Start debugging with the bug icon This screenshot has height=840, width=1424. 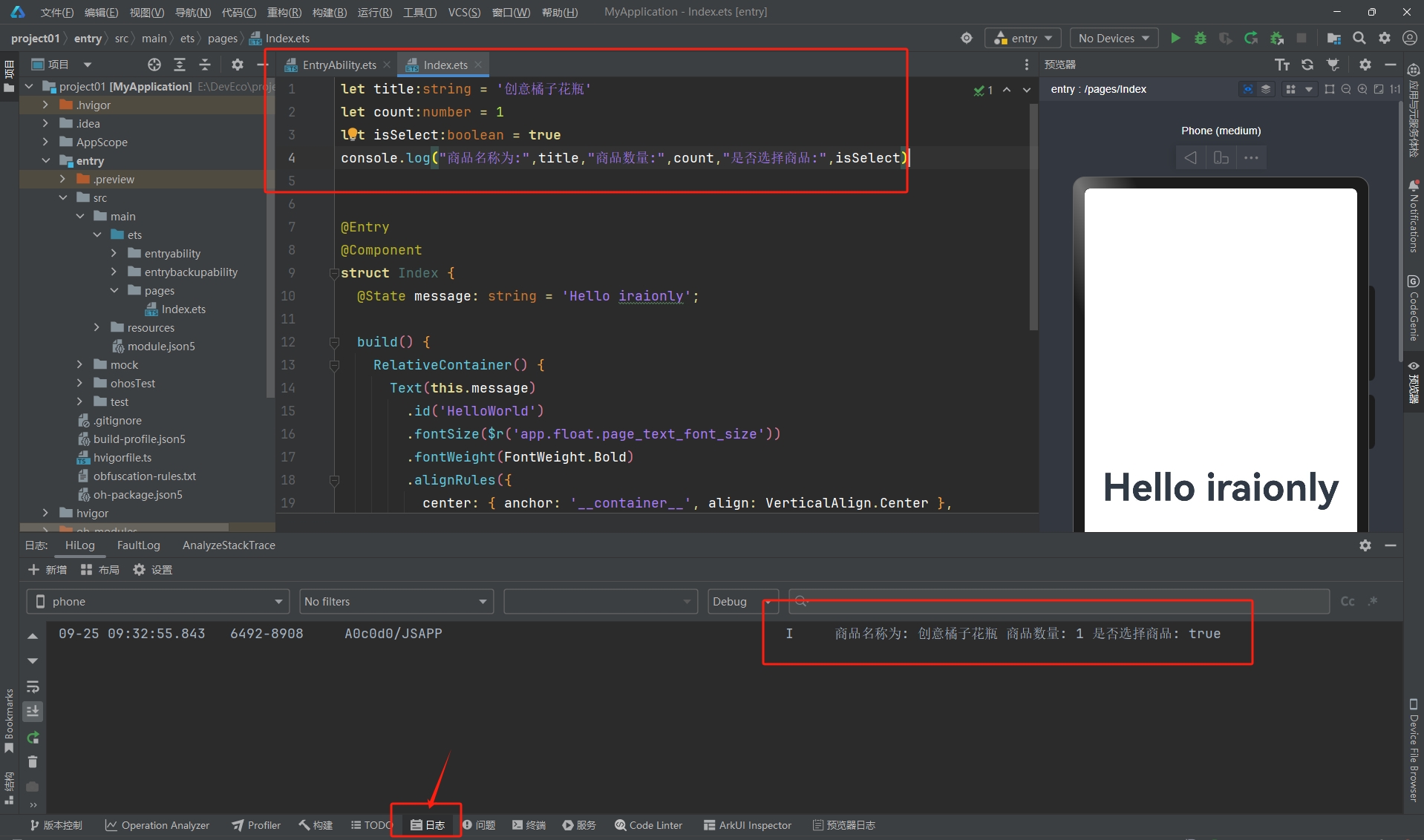coord(1200,38)
